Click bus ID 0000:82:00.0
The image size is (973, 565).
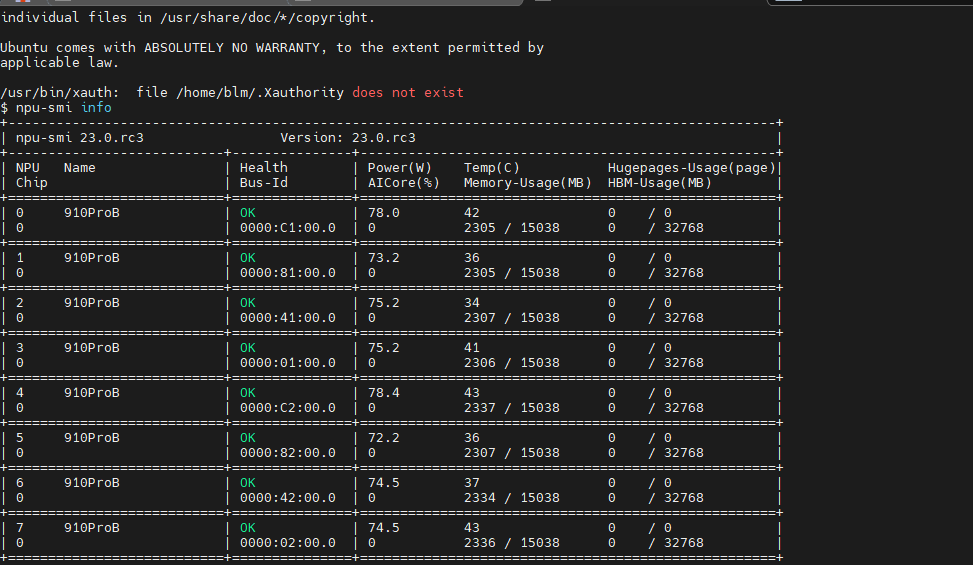288,452
